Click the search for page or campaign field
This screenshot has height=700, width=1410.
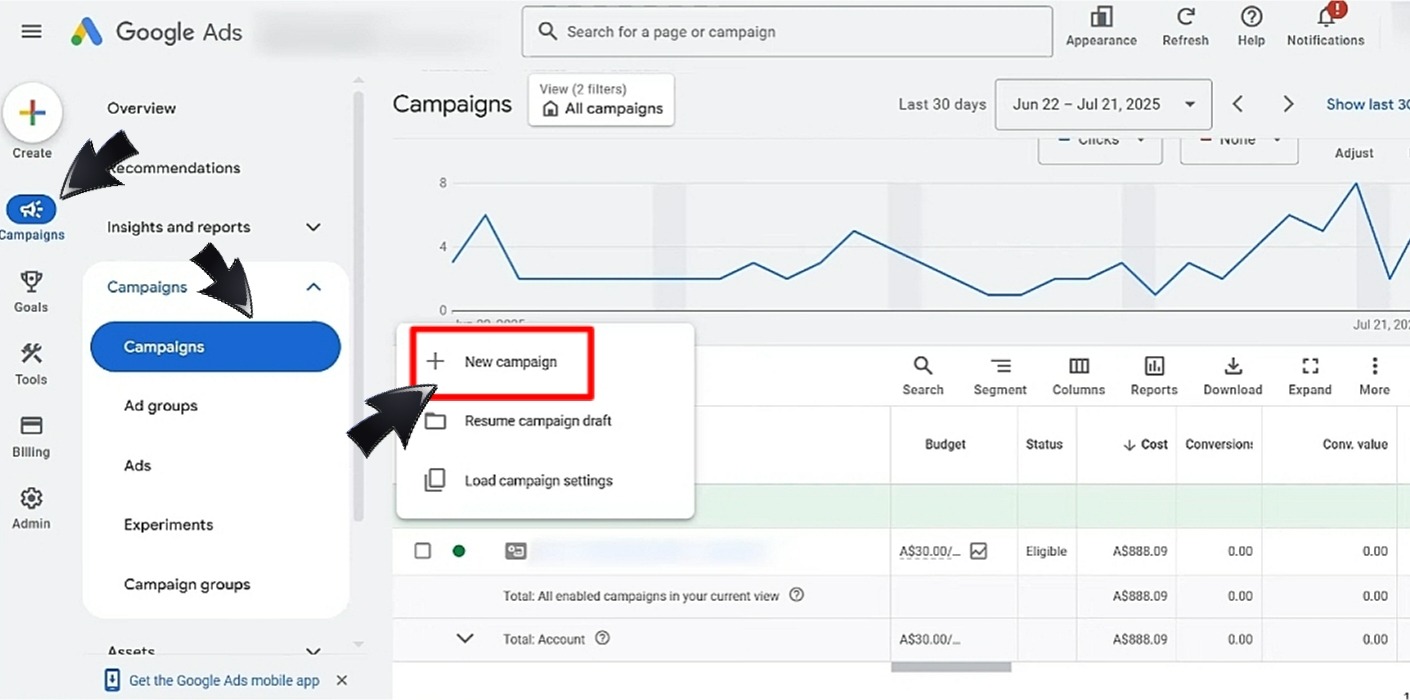pos(786,32)
